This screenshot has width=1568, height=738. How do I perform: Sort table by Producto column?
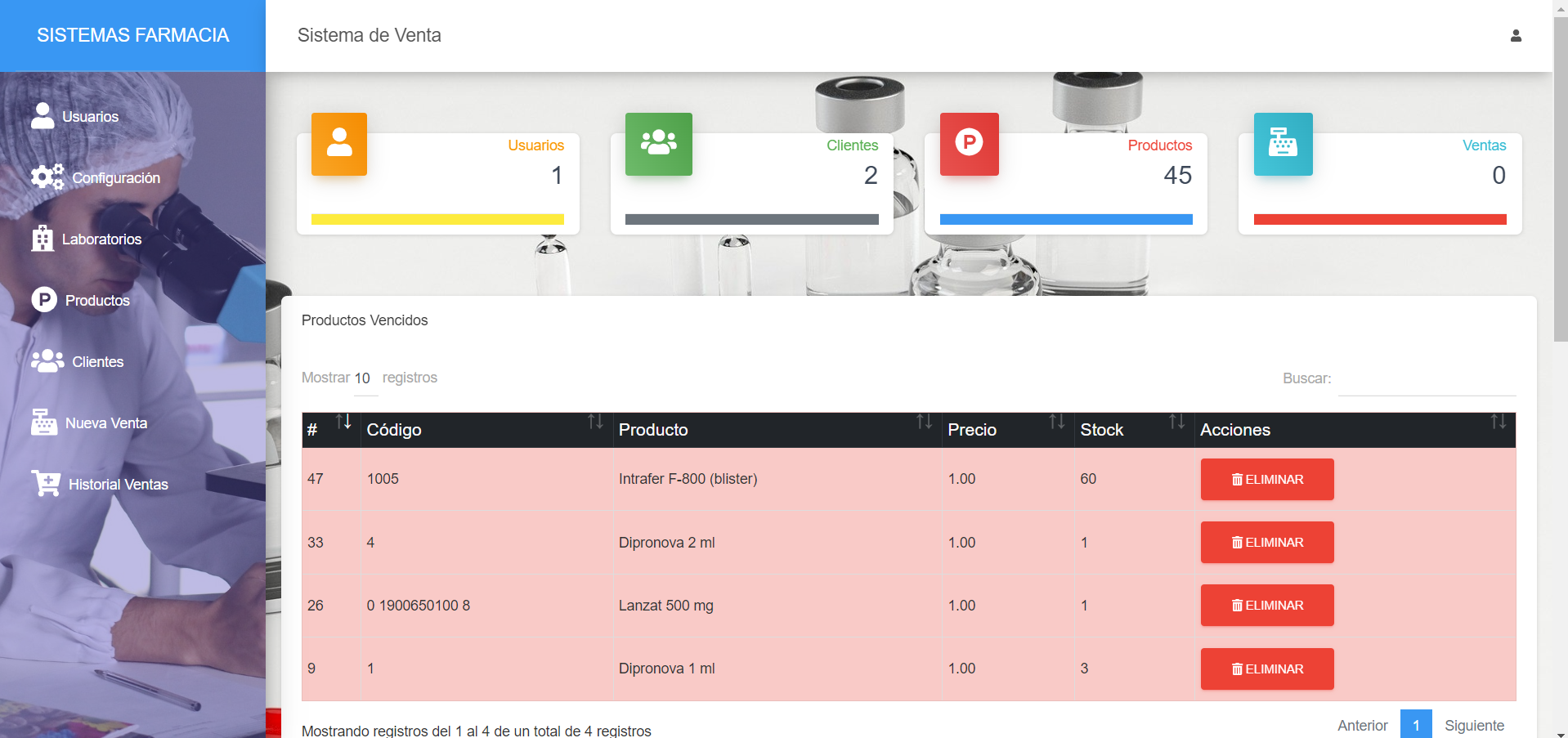777,430
